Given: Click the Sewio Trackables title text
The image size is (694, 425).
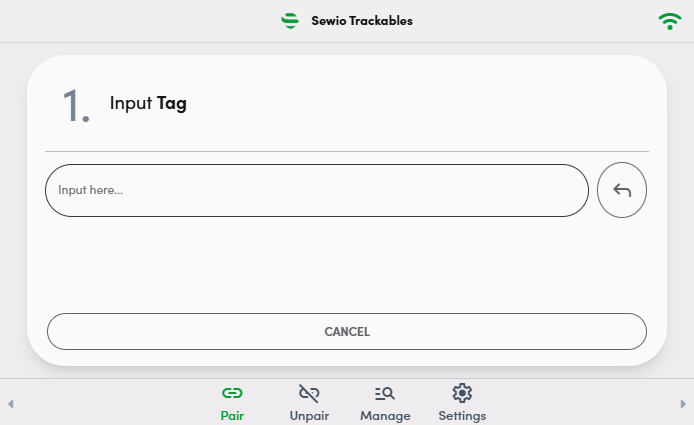Looking at the screenshot, I should tap(362, 21).
